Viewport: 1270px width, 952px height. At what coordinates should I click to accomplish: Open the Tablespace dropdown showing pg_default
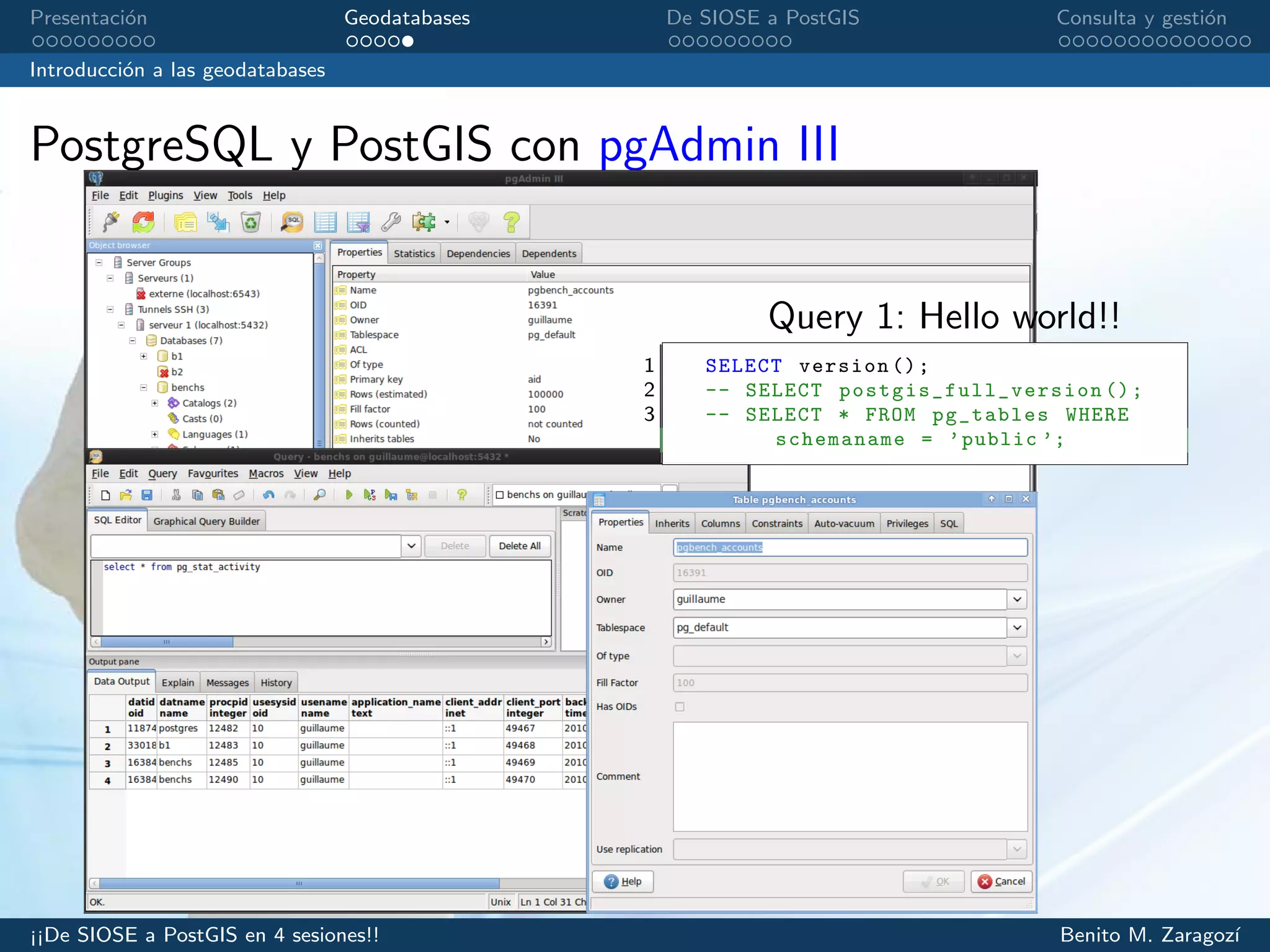[x=1017, y=628]
